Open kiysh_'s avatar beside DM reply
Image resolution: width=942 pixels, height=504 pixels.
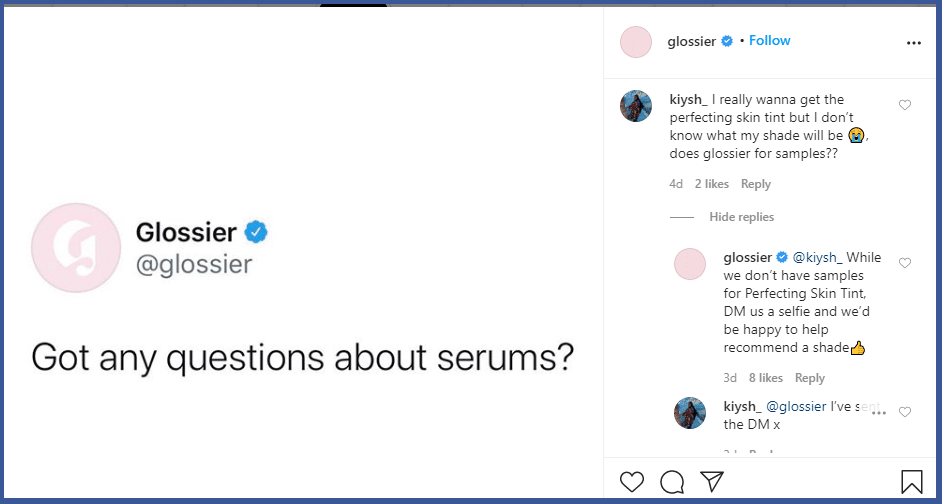[x=690, y=413]
